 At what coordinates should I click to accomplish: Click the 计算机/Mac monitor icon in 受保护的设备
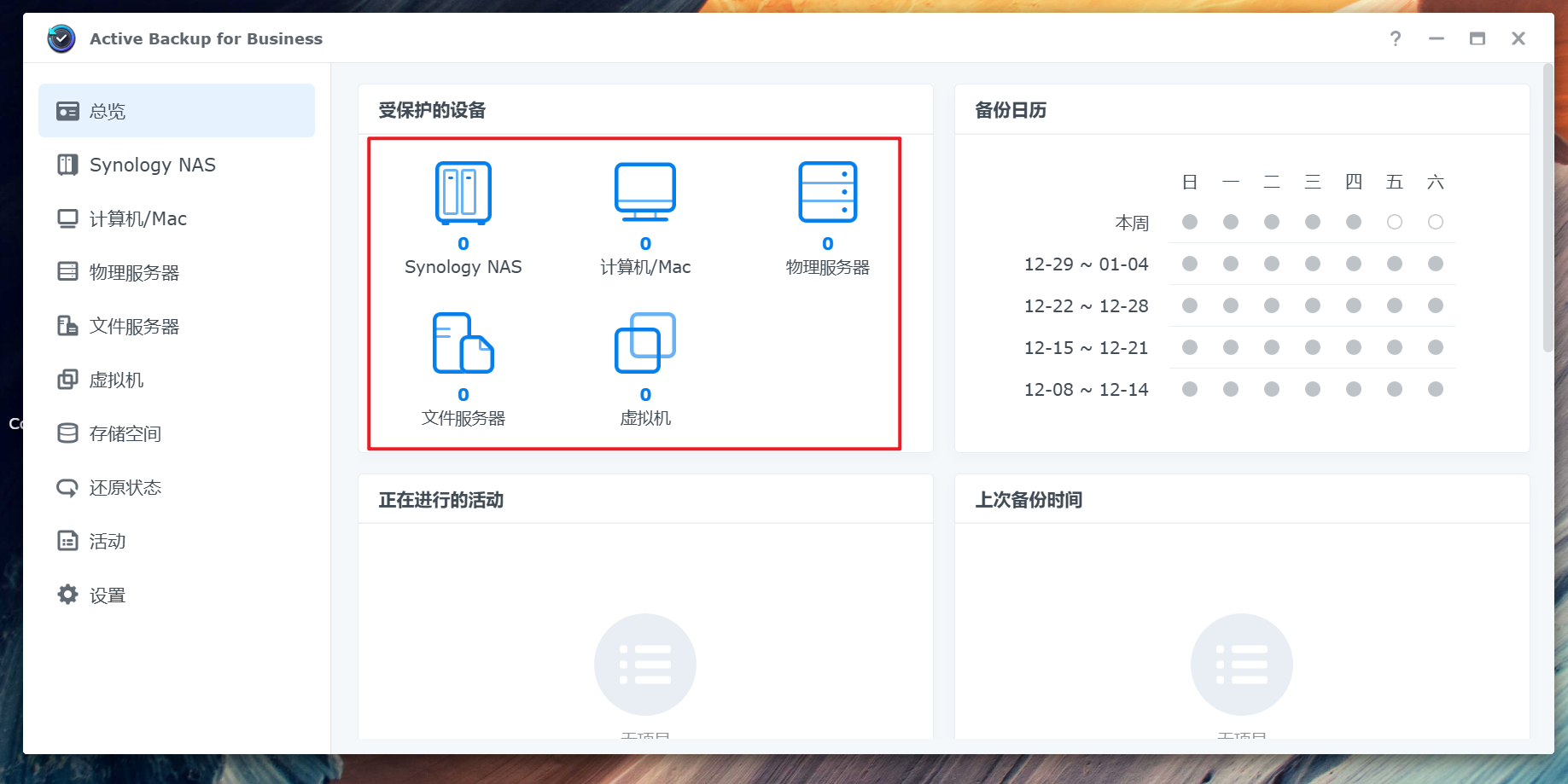click(645, 193)
